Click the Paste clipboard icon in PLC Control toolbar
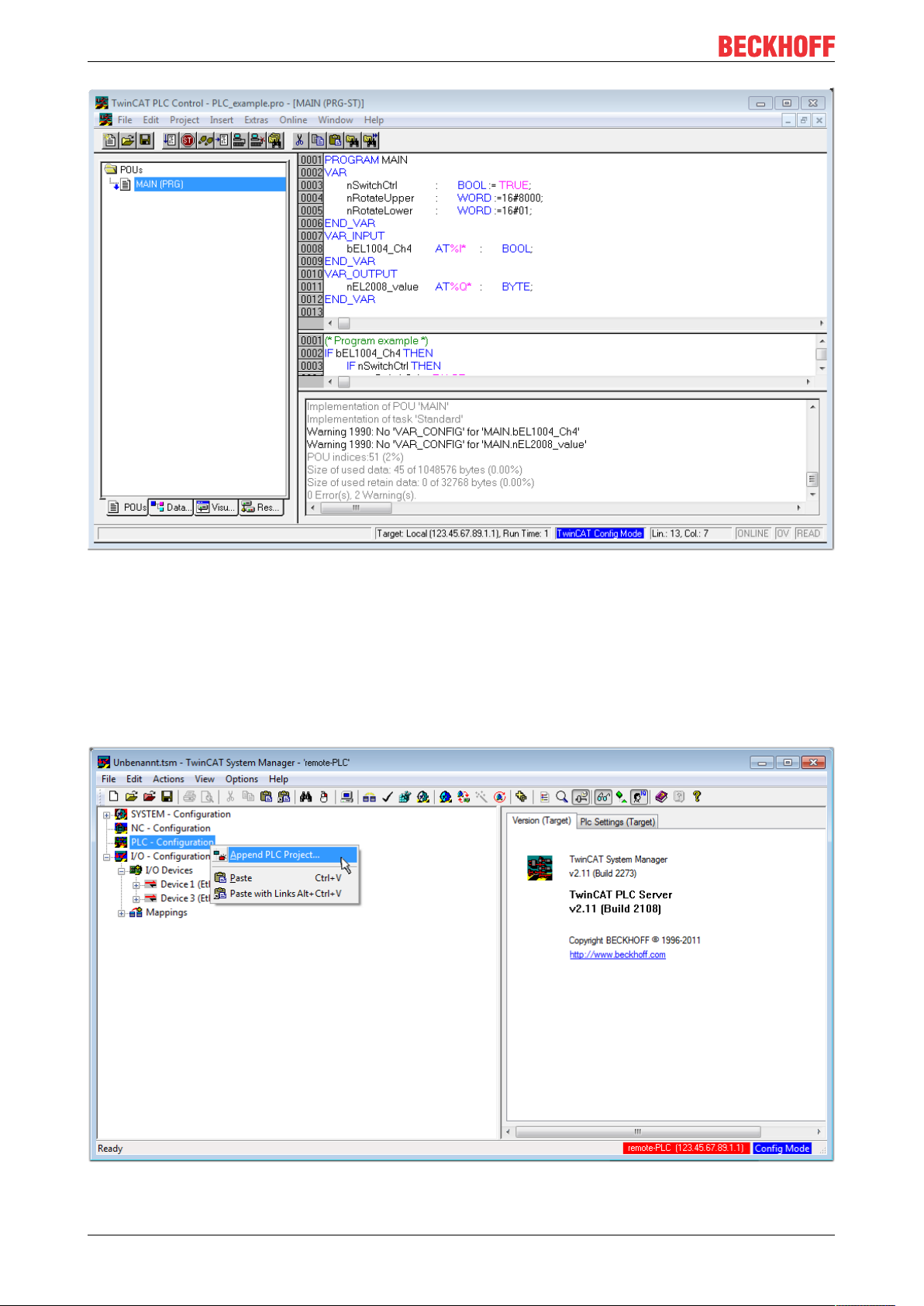The height and width of the screenshot is (1306, 924). (335, 140)
